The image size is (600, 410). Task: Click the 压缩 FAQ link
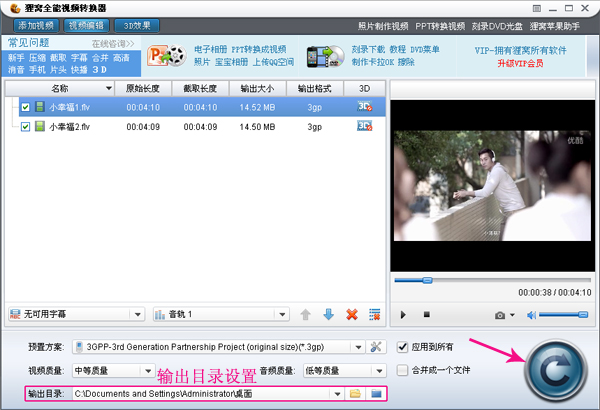pyautogui.click(x=37, y=58)
